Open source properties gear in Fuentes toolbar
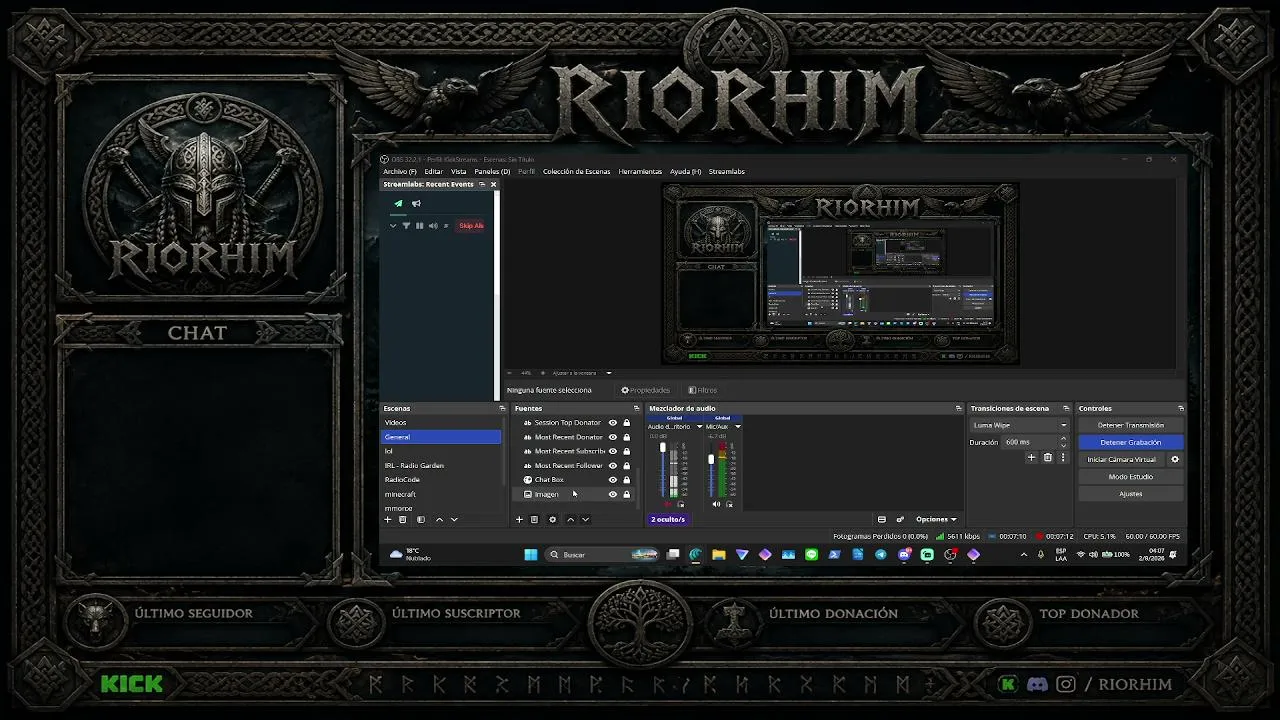 coord(552,520)
